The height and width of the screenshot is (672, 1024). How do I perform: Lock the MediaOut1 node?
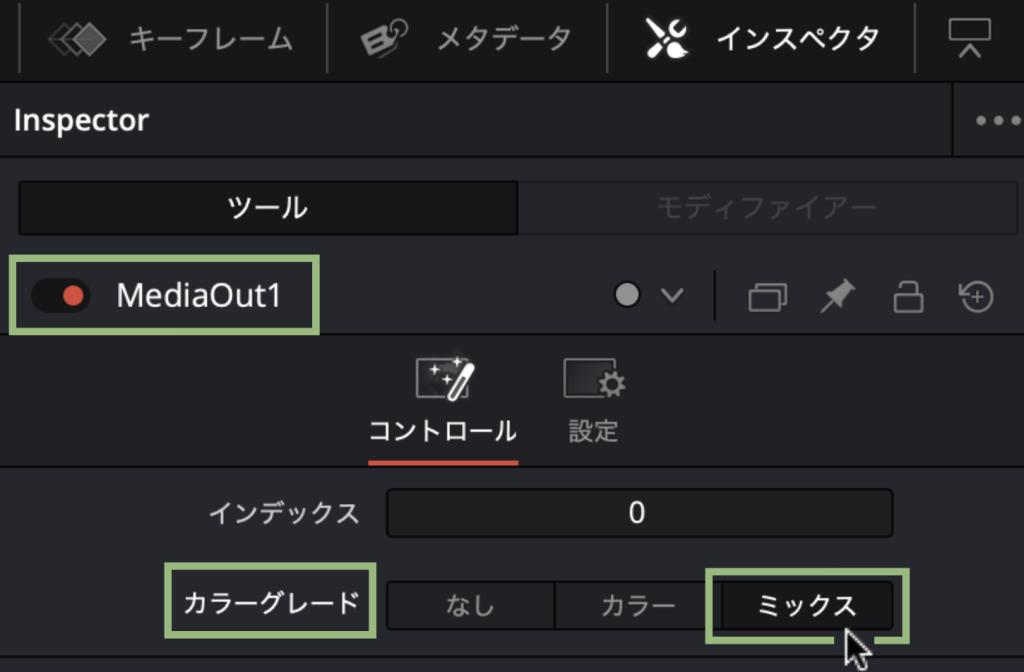(x=907, y=297)
